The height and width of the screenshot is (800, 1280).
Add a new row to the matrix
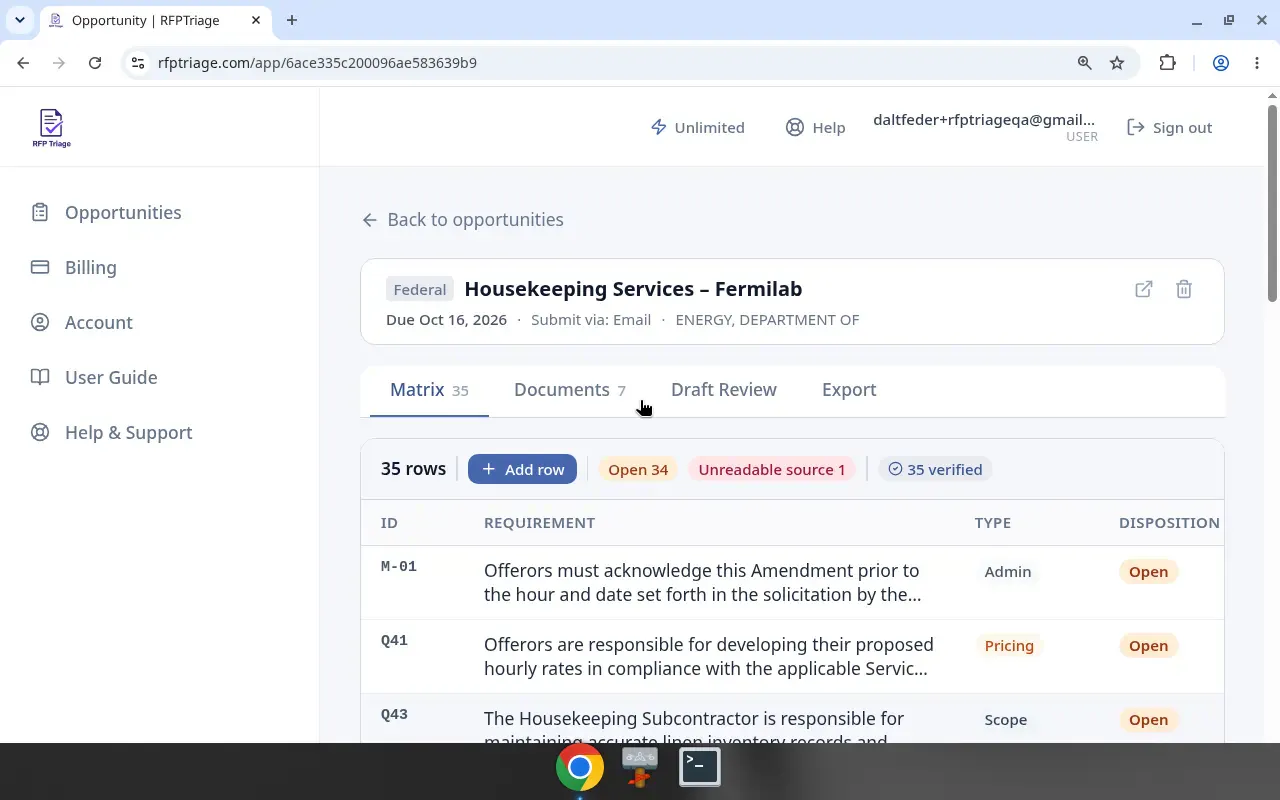[522, 469]
